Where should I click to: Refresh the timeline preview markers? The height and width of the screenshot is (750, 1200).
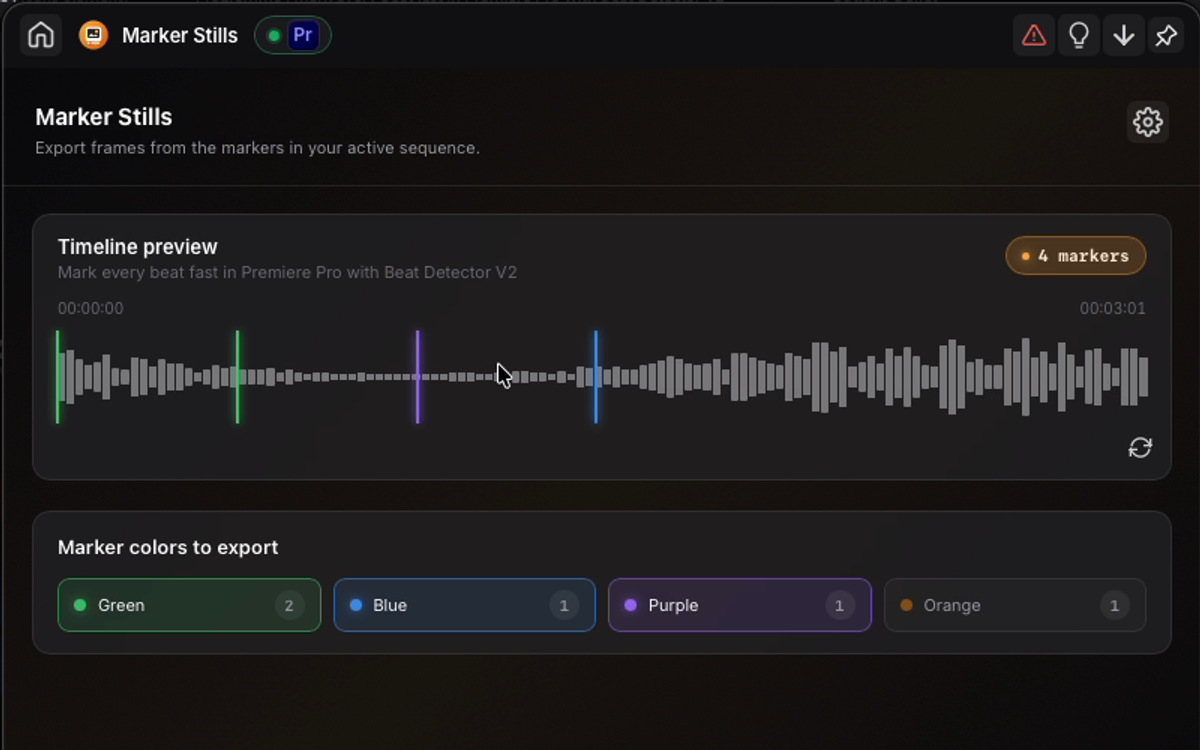[1140, 447]
